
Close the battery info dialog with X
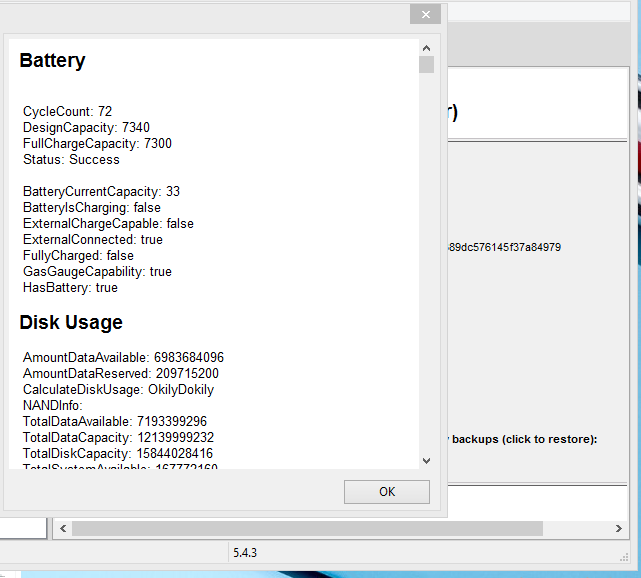(426, 15)
